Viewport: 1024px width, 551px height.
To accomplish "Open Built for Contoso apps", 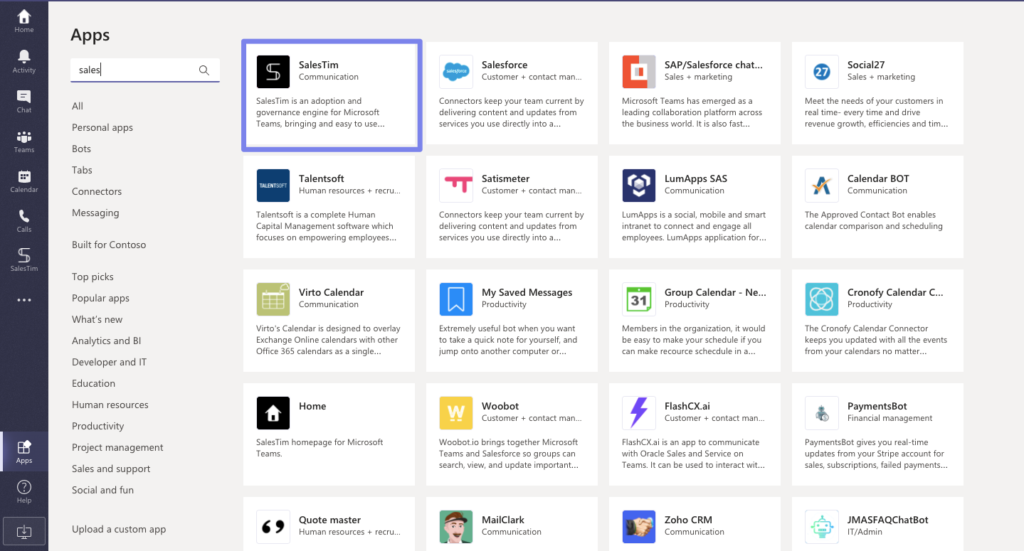I will pyautogui.click(x=108, y=245).
